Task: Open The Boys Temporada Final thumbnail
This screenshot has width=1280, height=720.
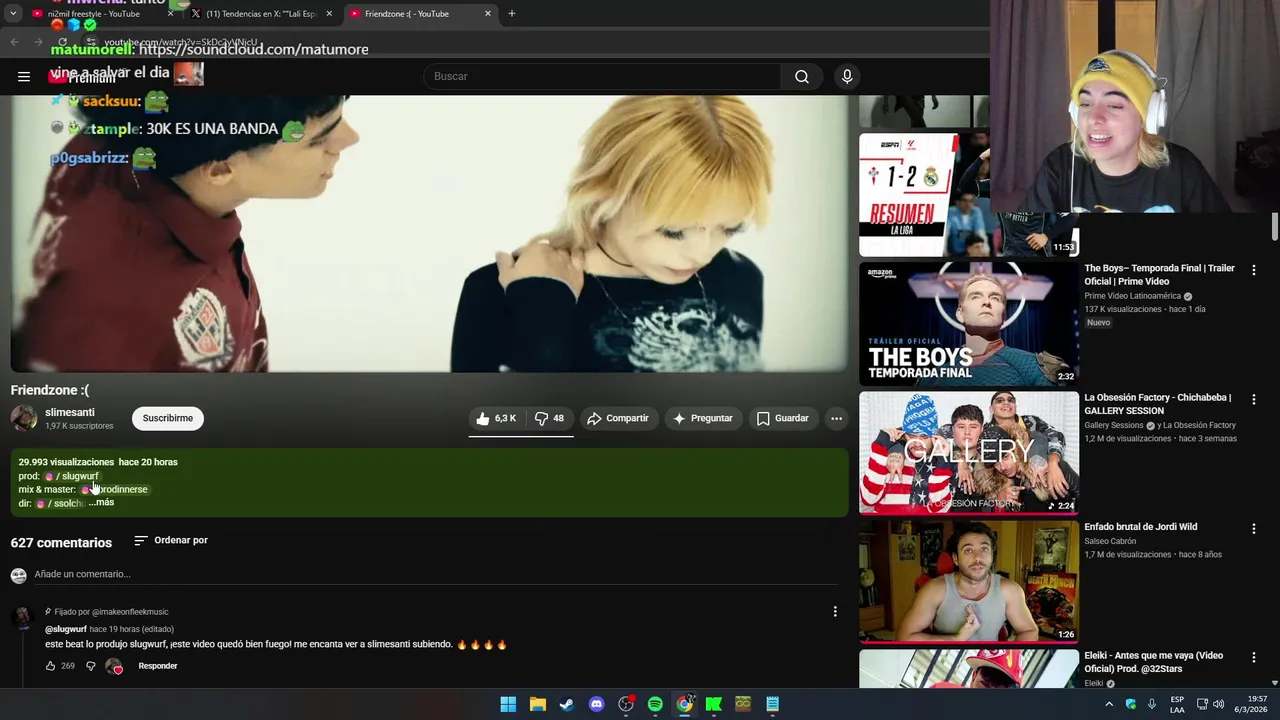Action: pyautogui.click(x=969, y=324)
